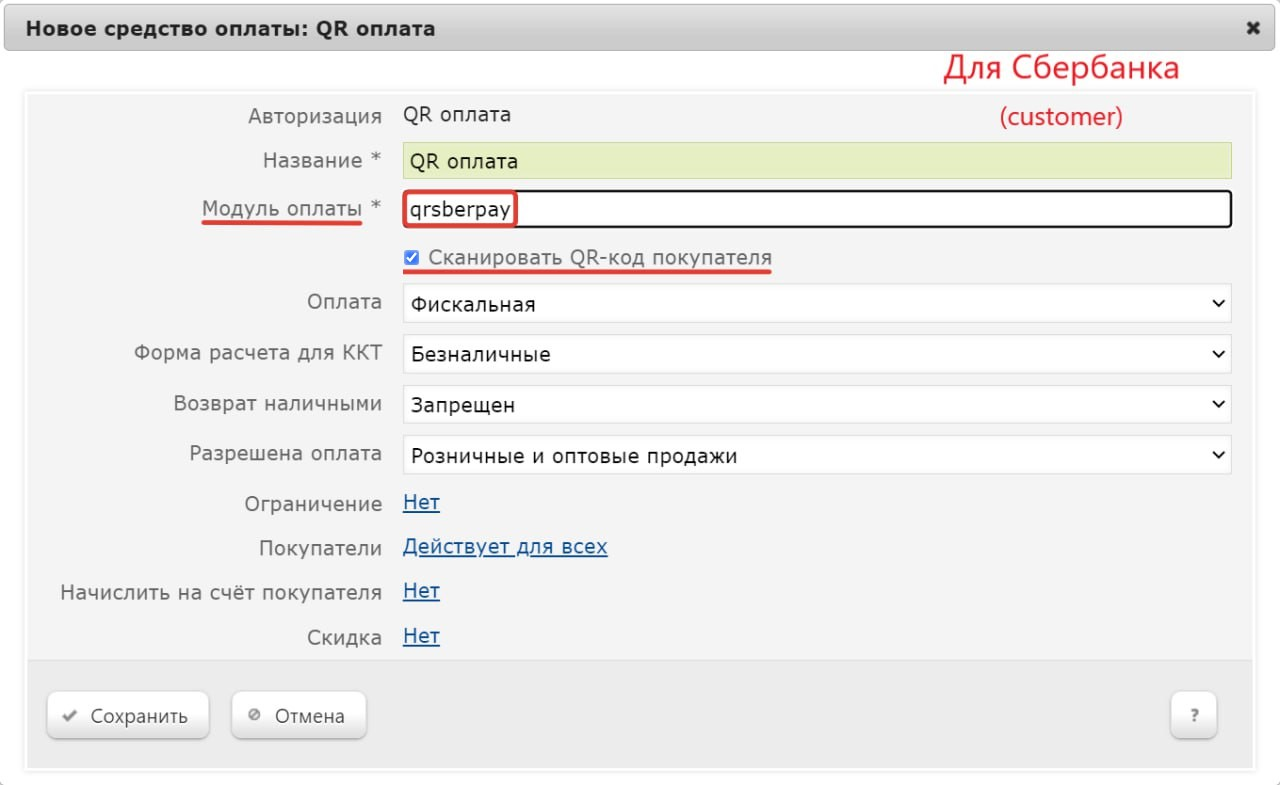Click the Название input field
The image size is (1280, 785).
[817, 161]
